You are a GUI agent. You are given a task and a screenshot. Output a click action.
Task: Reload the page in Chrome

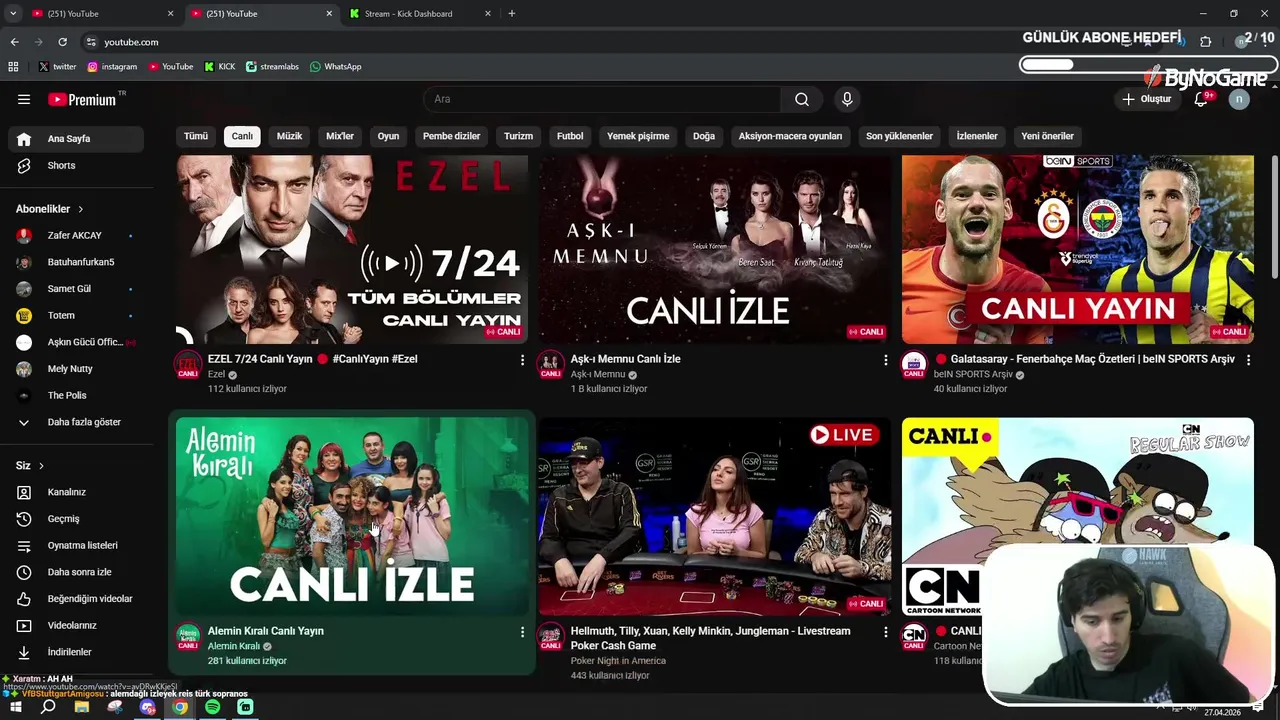click(62, 42)
